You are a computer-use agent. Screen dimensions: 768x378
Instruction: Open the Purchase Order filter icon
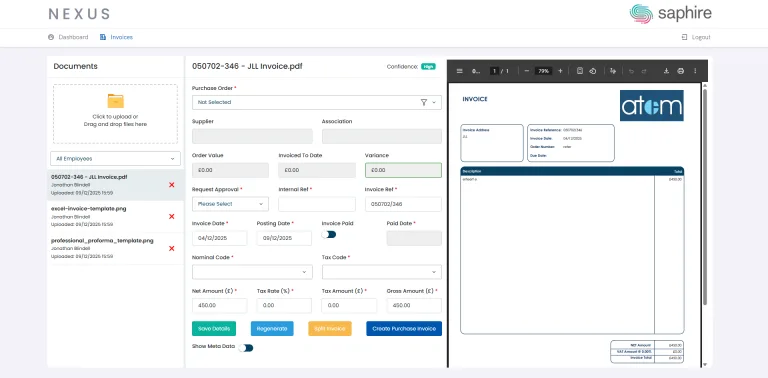tap(424, 102)
